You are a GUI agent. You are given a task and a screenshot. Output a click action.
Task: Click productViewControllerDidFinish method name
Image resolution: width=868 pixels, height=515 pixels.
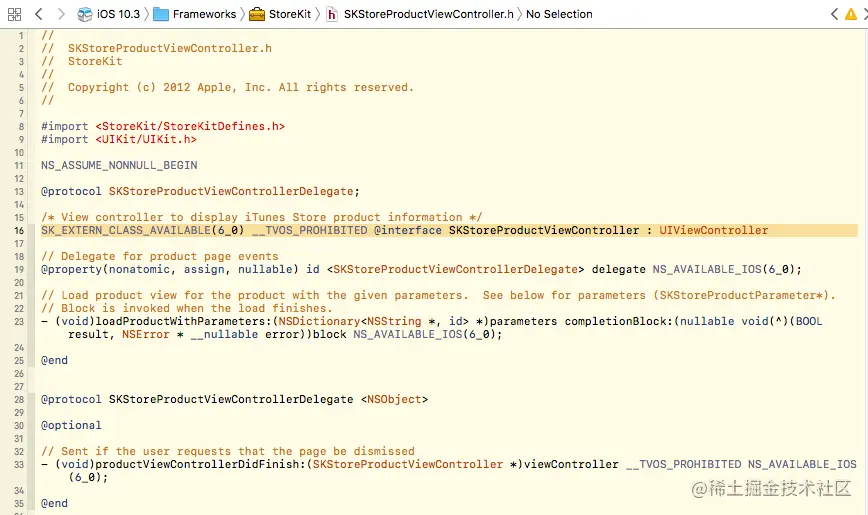coord(197,465)
